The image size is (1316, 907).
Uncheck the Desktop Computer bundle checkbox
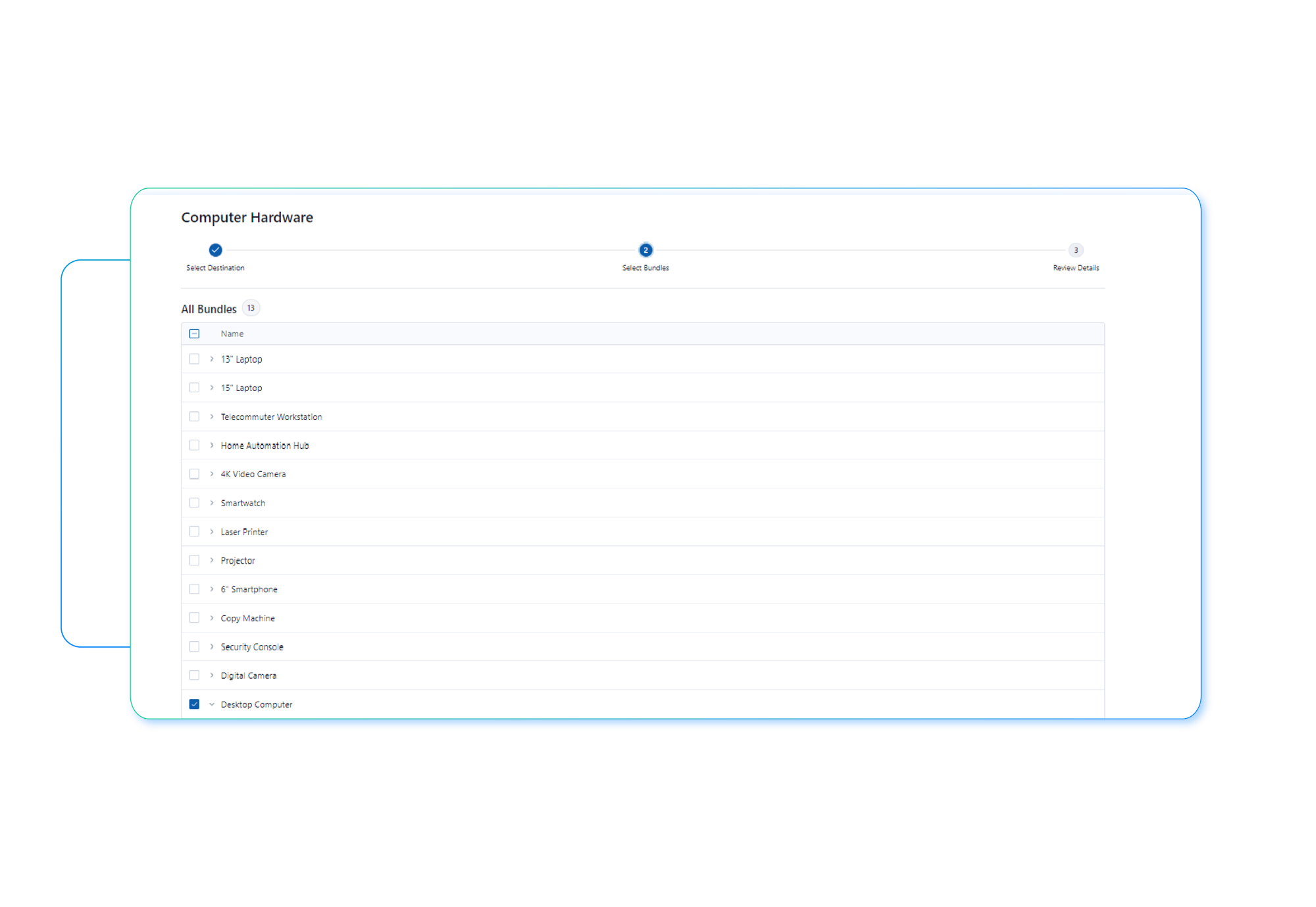tap(194, 704)
